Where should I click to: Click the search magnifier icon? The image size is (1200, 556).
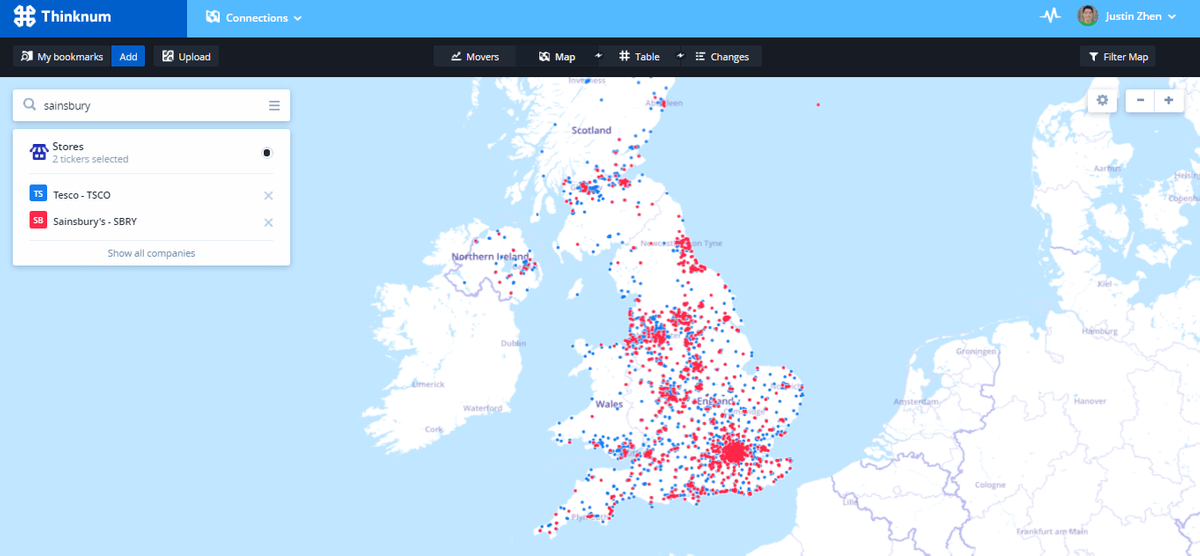point(29,105)
